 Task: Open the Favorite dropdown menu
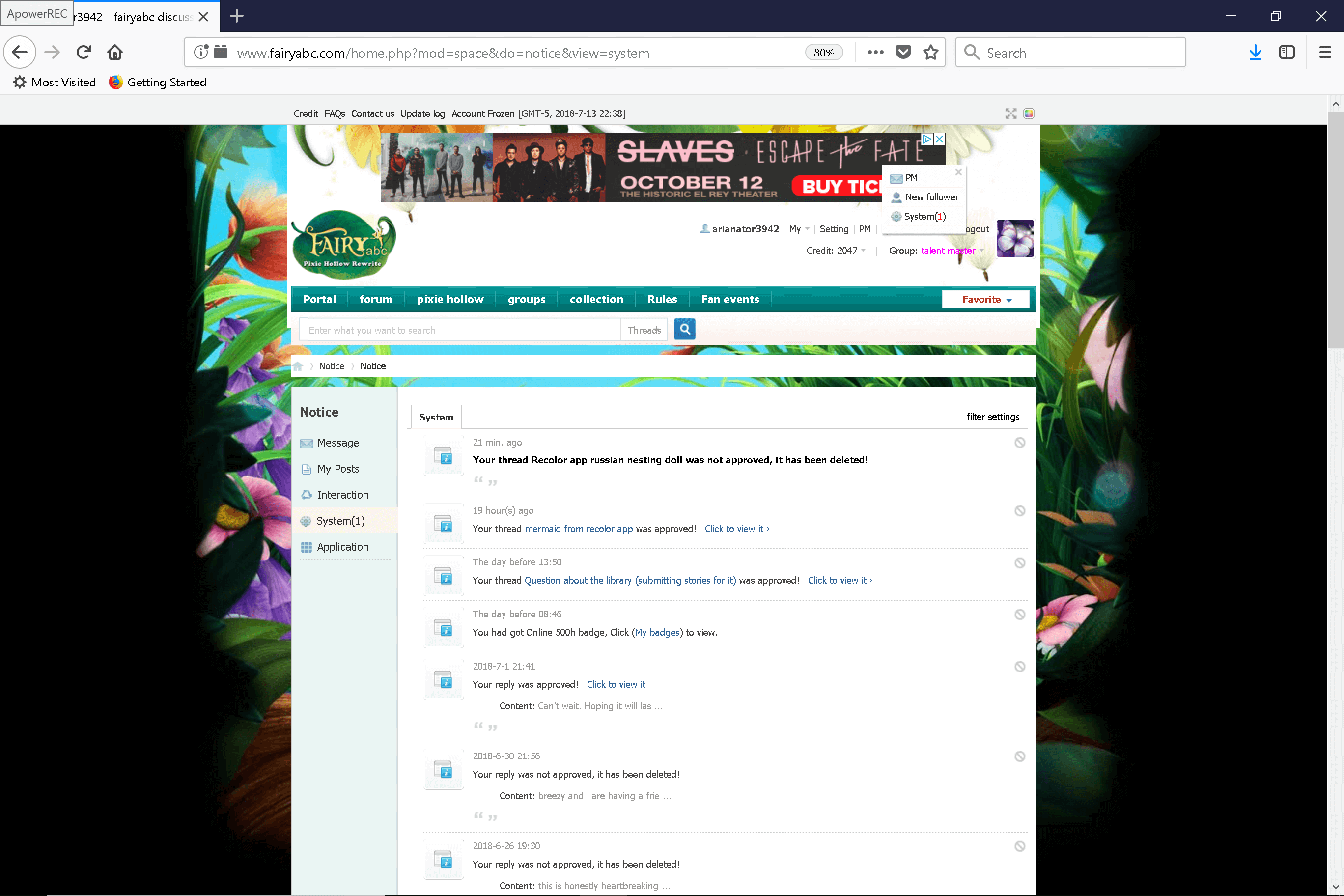984,299
